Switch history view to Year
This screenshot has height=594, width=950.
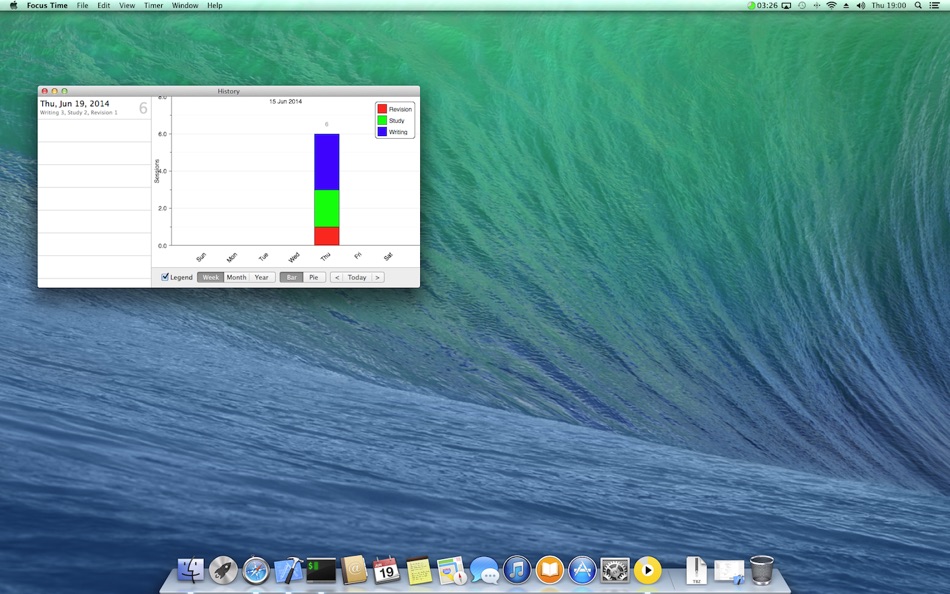pos(262,277)
